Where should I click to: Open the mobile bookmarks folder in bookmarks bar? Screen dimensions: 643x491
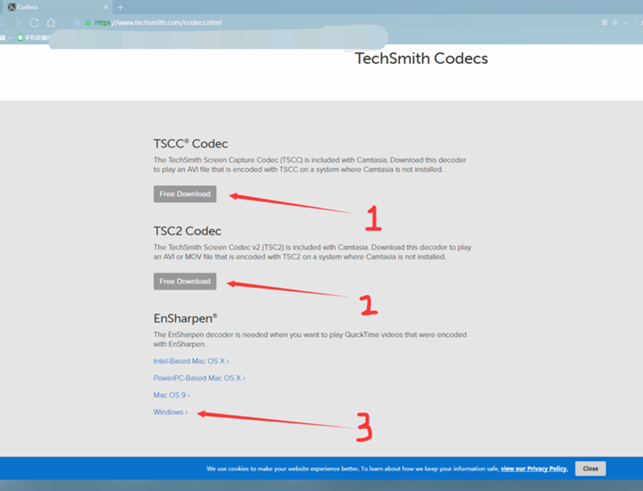(33, 38)
